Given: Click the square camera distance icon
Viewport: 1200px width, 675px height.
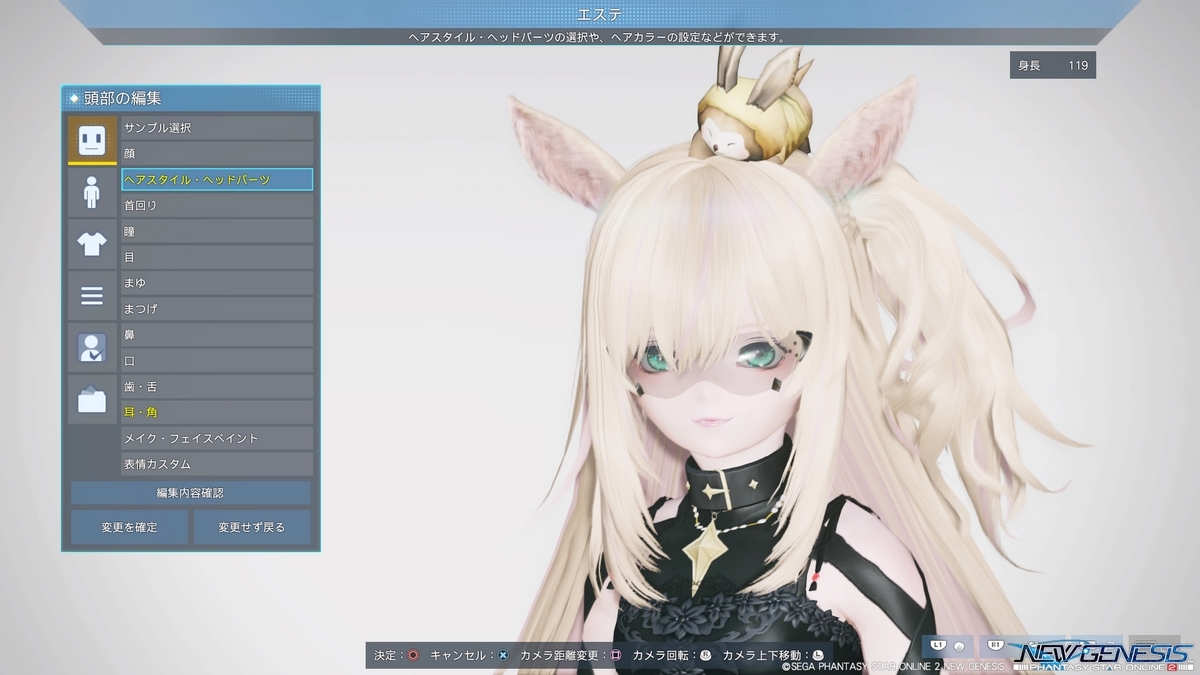Looking at the screenshot, I should click(x=615, y=655).
